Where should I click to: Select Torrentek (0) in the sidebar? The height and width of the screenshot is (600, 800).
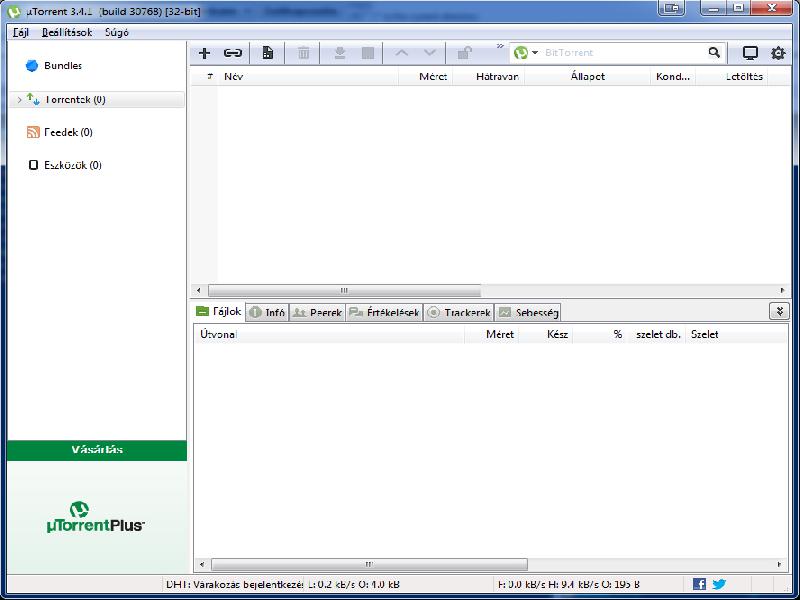(x=96, y=99)
